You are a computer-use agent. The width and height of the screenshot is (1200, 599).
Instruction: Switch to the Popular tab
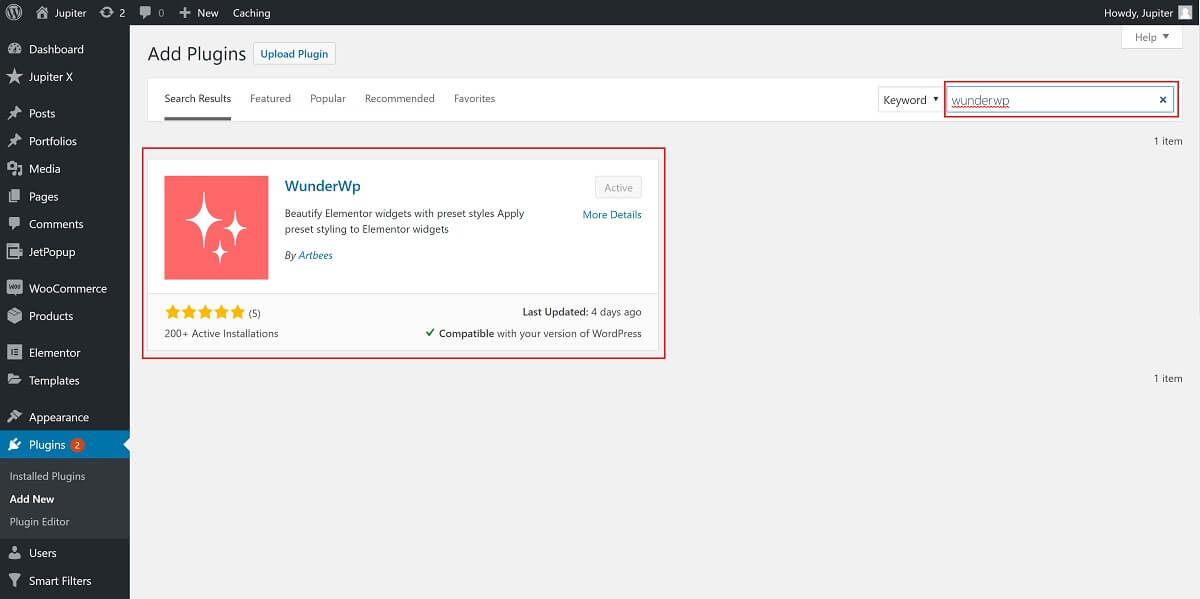[x=328, y=99]
